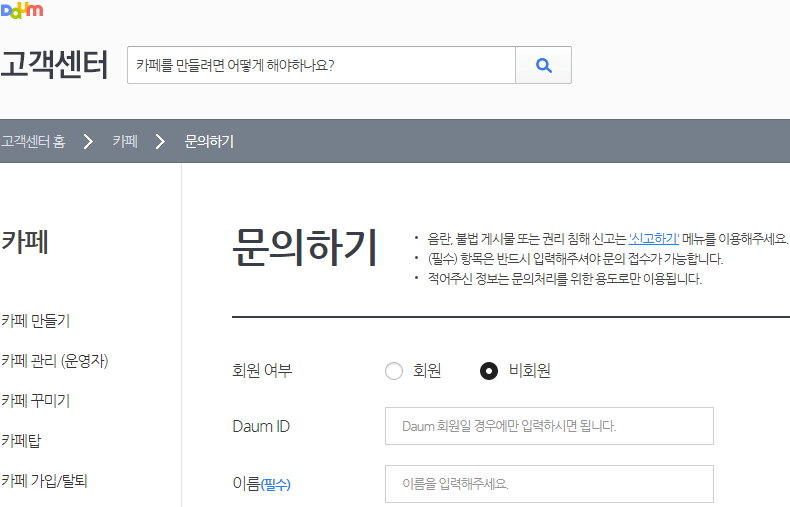The width and height of the screenshot is (790, 507).
Task: Click the 신고하기 hyperlink
Action: [x=653, y=238]
